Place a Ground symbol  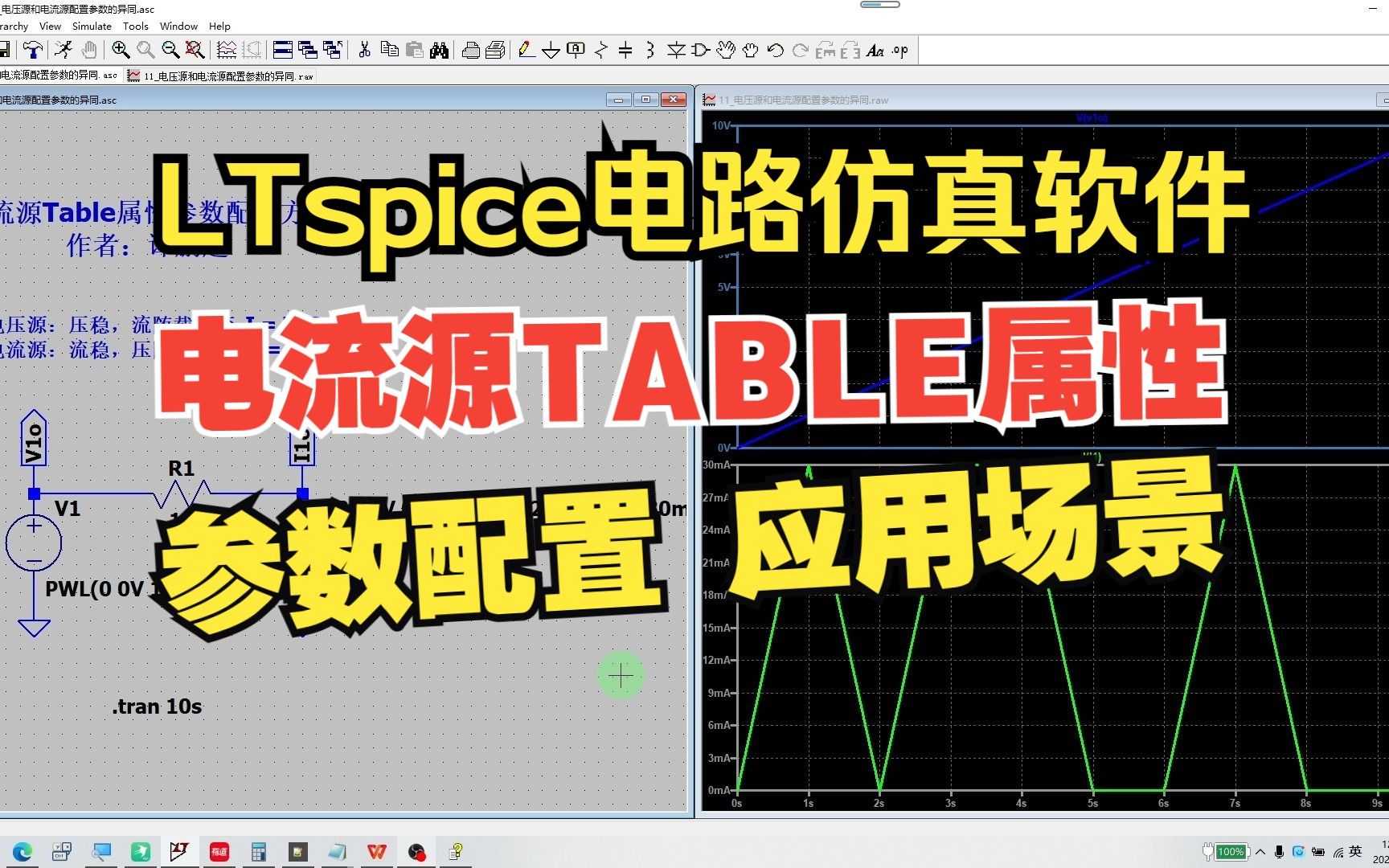[x=551, y=51]
